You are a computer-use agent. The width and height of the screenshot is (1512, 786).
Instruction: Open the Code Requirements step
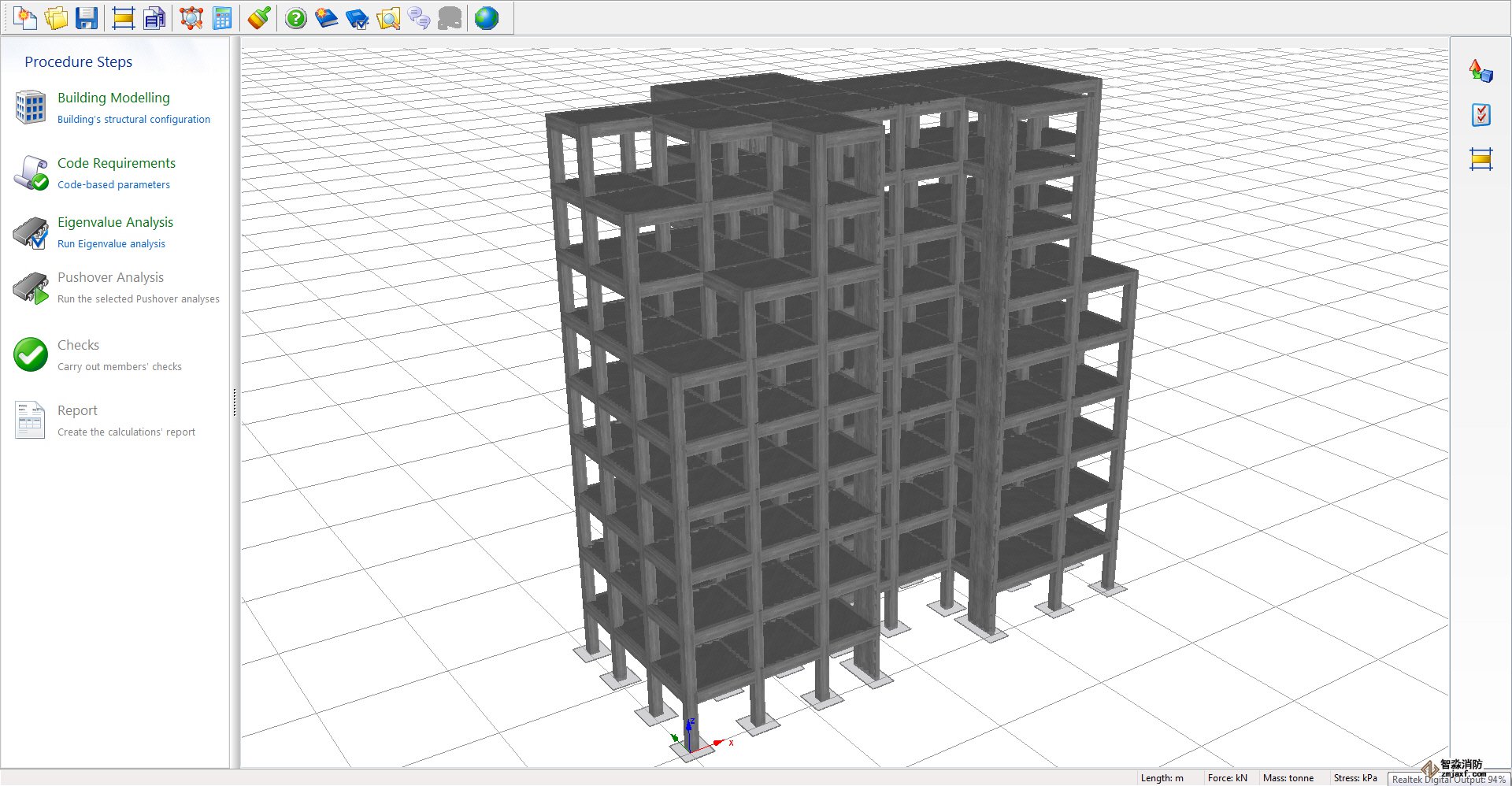pos(116,163)
